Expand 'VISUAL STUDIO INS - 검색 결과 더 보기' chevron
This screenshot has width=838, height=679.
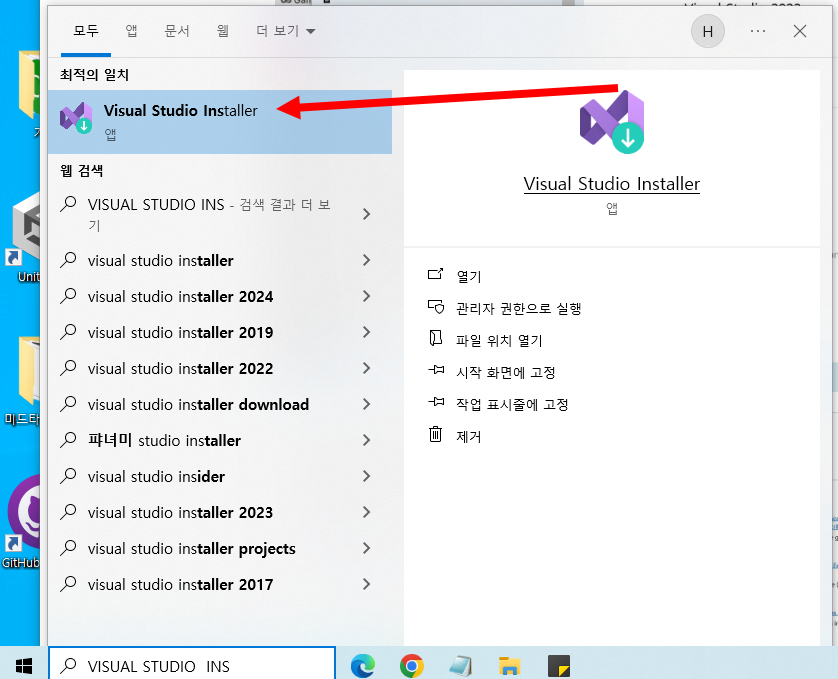click(x=367, y=214)
